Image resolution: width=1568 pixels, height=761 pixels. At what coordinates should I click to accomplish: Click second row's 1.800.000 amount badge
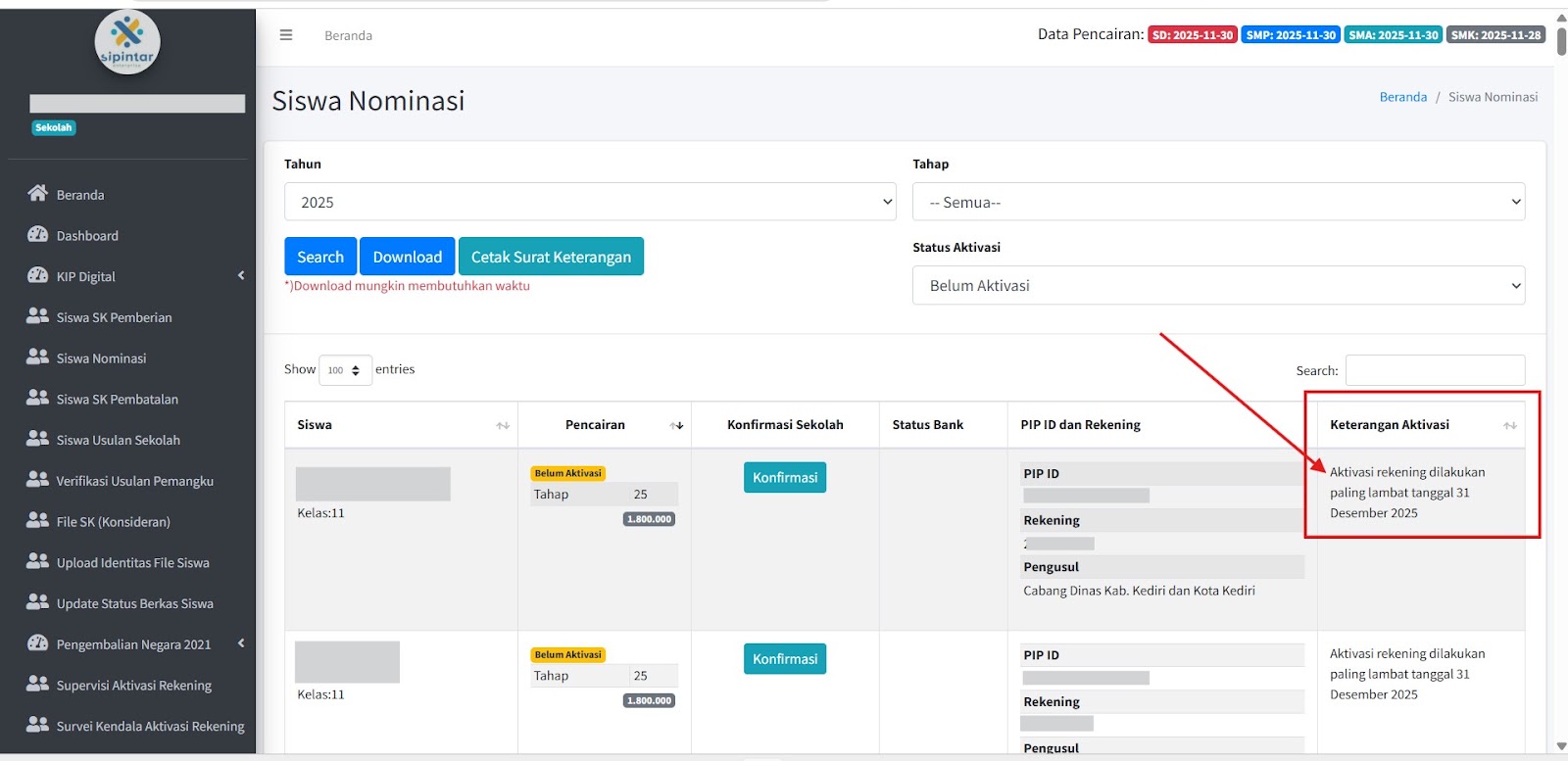(649, 700)
